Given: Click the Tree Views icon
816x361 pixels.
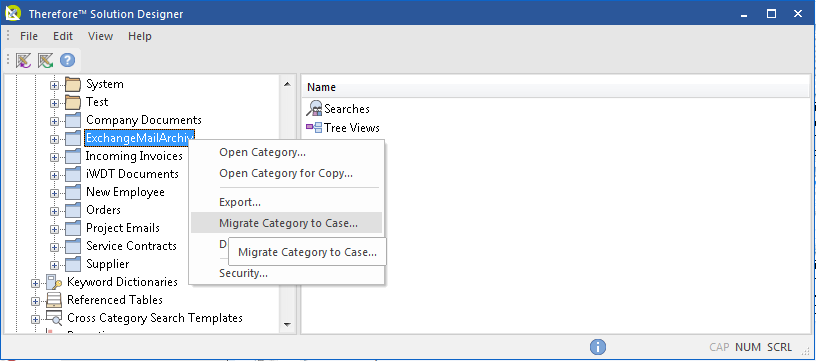Looking at the screenshot, I should [x=314, y=127].
